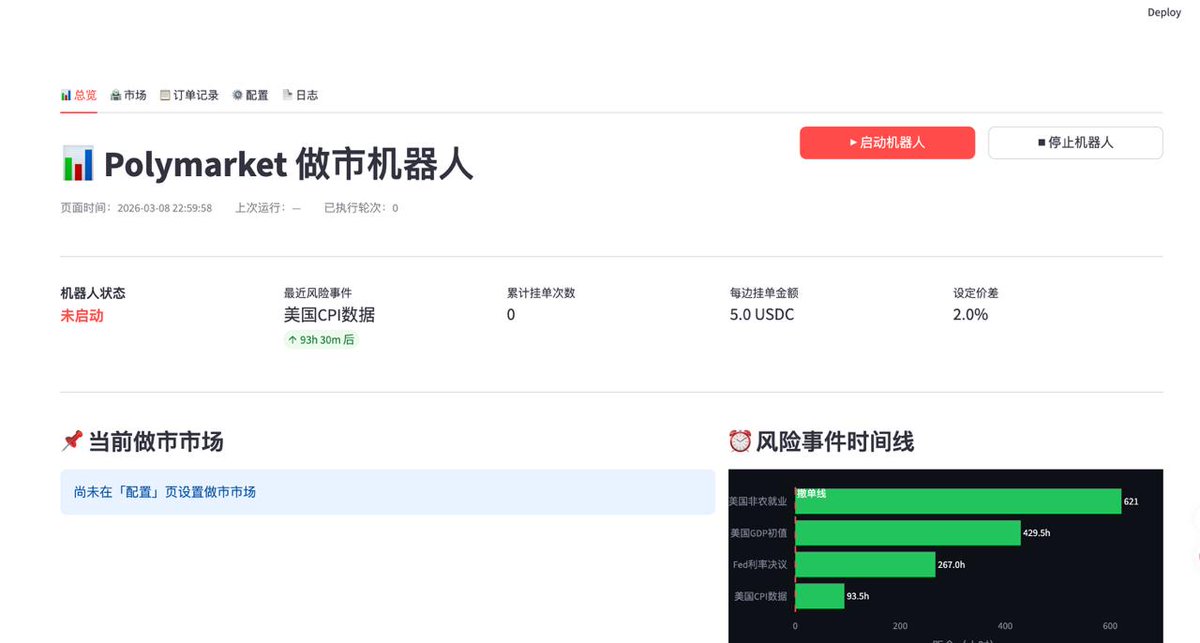Click the bar chart icon beside Polymarket title
Screen dimensions: 1200x643
click(78, 164)
